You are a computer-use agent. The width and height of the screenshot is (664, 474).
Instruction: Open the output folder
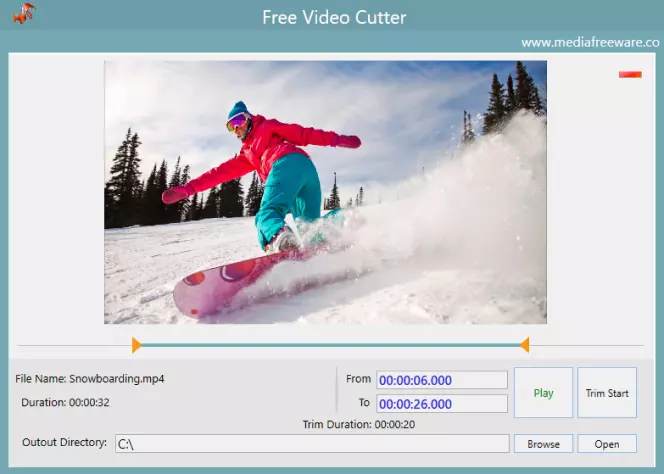(x=607, y=444)
